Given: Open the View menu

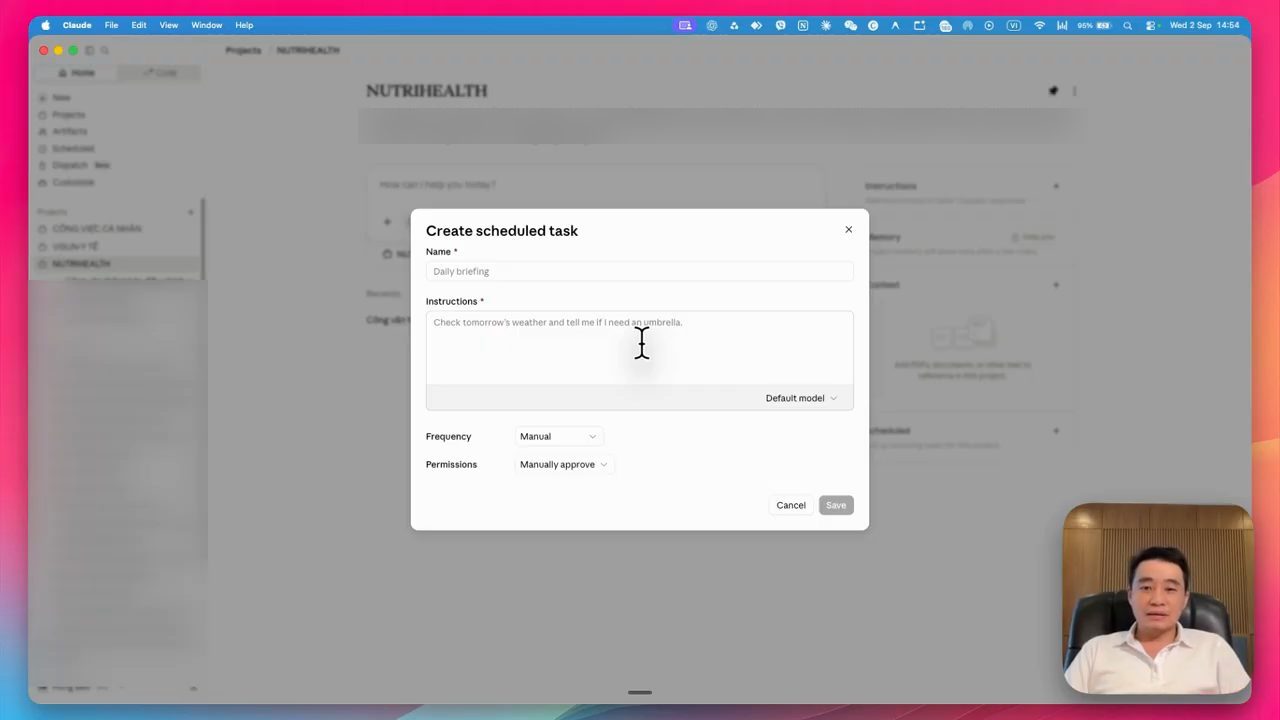Looking at the screenshot, I should click(x=169, y=25).
